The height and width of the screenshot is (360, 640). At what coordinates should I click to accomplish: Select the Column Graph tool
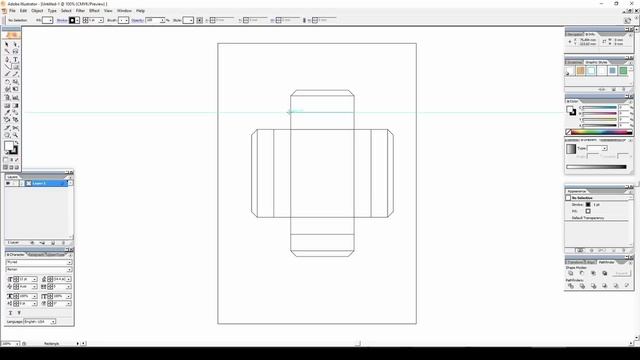[16, 98]
